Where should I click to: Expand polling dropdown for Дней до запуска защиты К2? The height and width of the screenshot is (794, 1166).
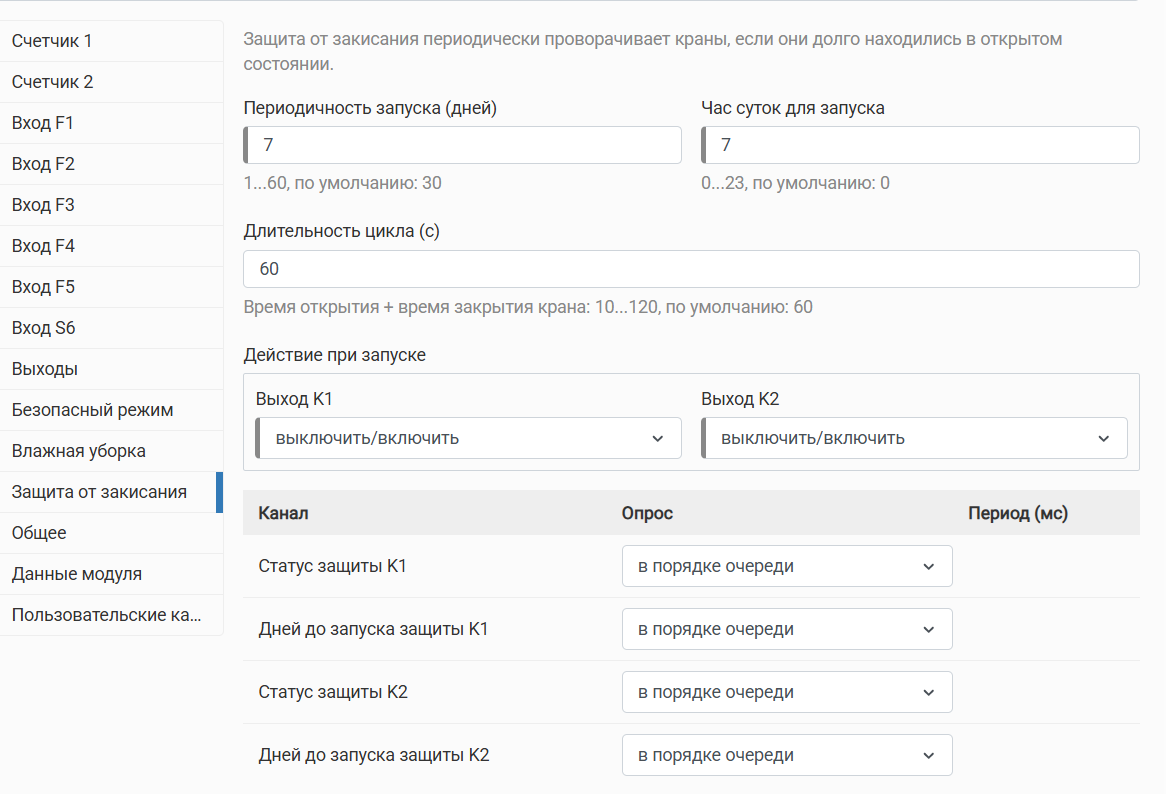(787, 755)
